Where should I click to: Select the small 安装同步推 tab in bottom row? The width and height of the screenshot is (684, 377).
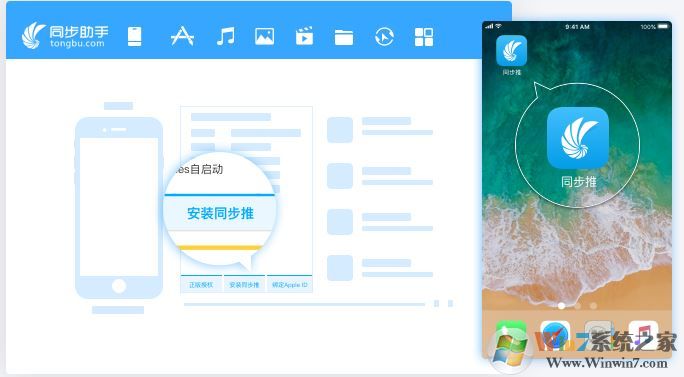244,284
